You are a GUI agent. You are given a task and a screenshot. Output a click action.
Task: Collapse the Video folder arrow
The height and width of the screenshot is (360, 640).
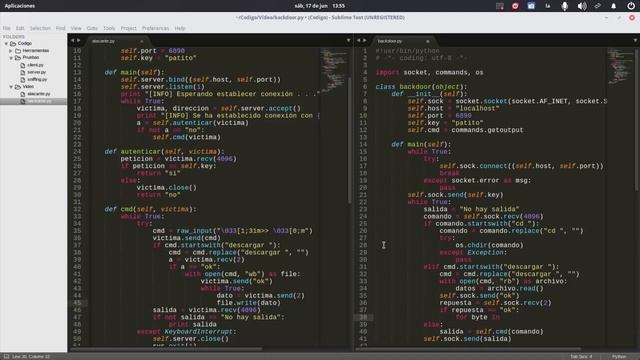pyautogui.click(x=11, y=87)
